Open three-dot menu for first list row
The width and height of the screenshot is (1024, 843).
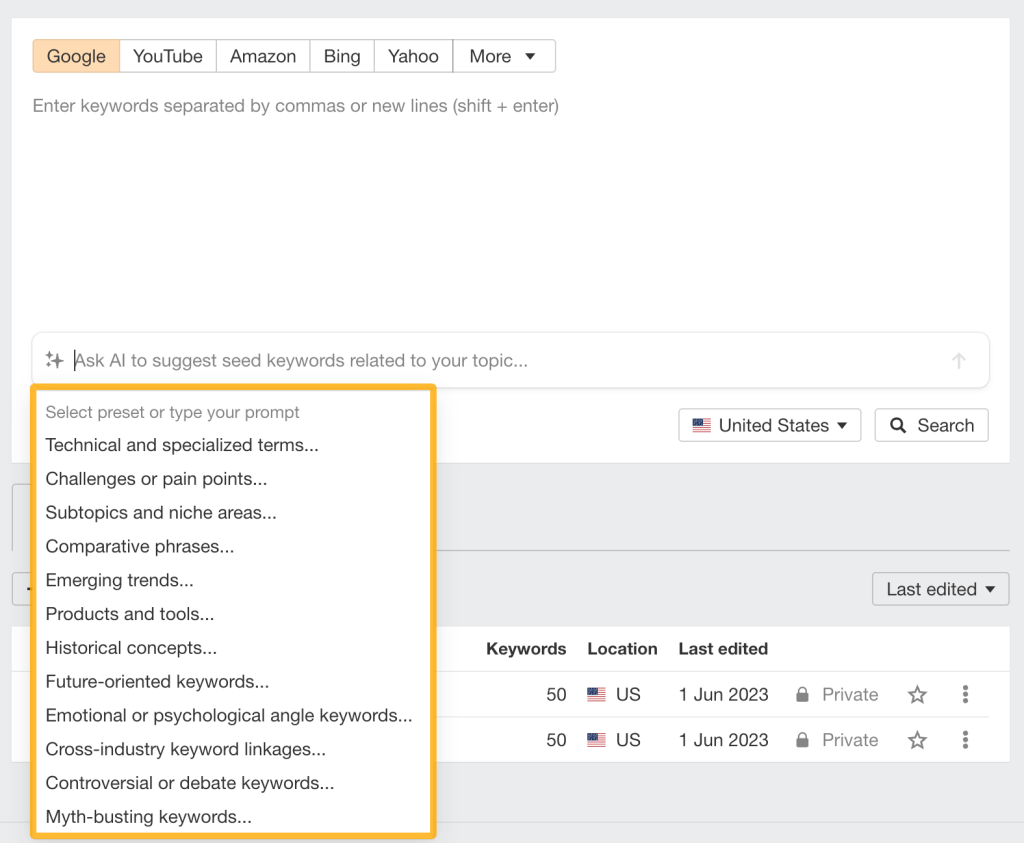[965, 694]
